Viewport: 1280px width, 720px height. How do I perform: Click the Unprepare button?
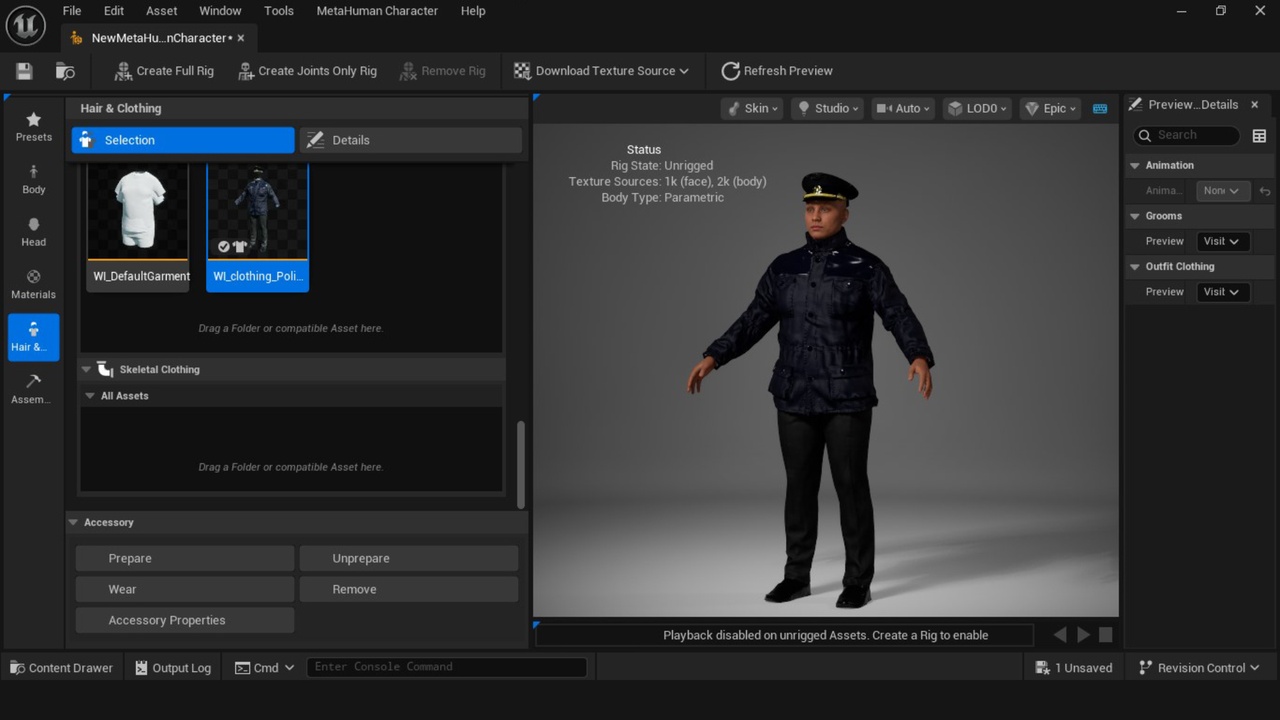coord(409,558)
